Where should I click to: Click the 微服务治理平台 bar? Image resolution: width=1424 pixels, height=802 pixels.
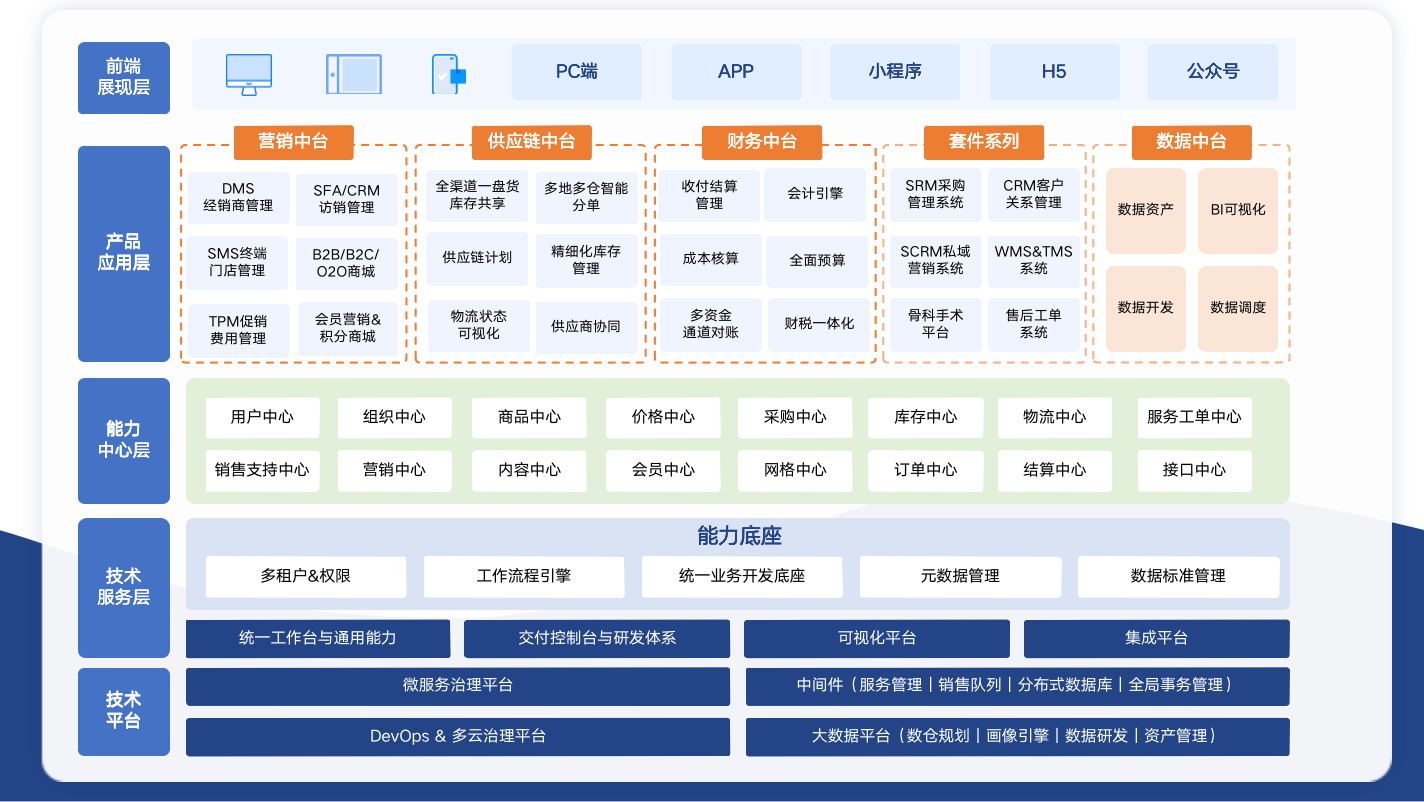458,686
